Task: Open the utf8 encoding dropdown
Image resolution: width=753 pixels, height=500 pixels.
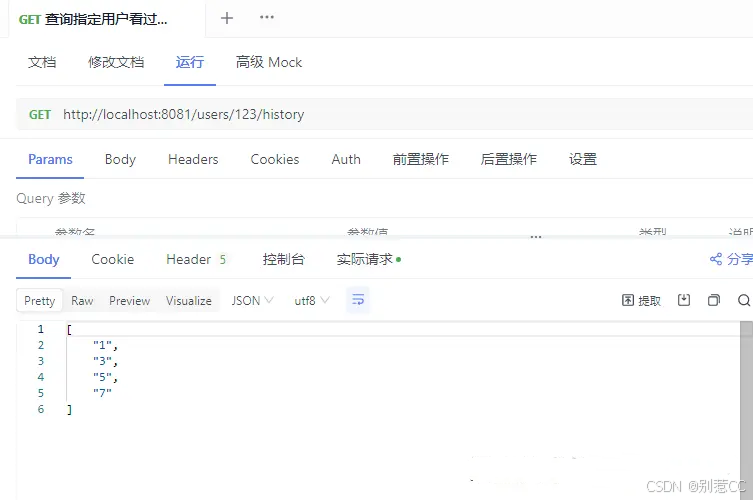Action: (x=312, y=301)
